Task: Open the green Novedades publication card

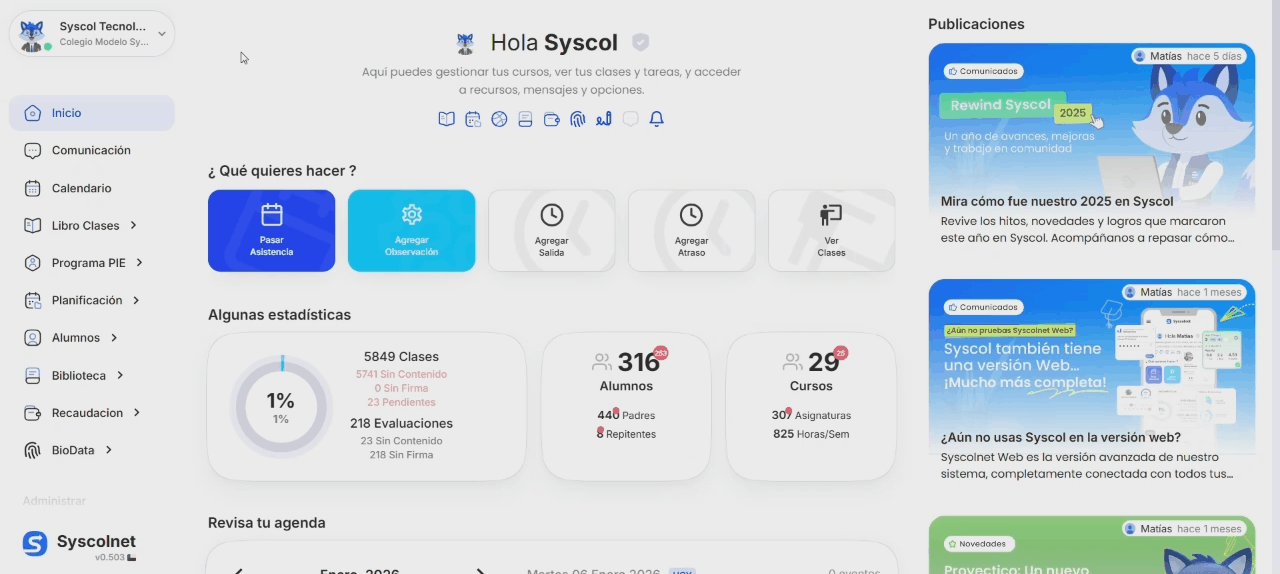Action: (1092, 545)
